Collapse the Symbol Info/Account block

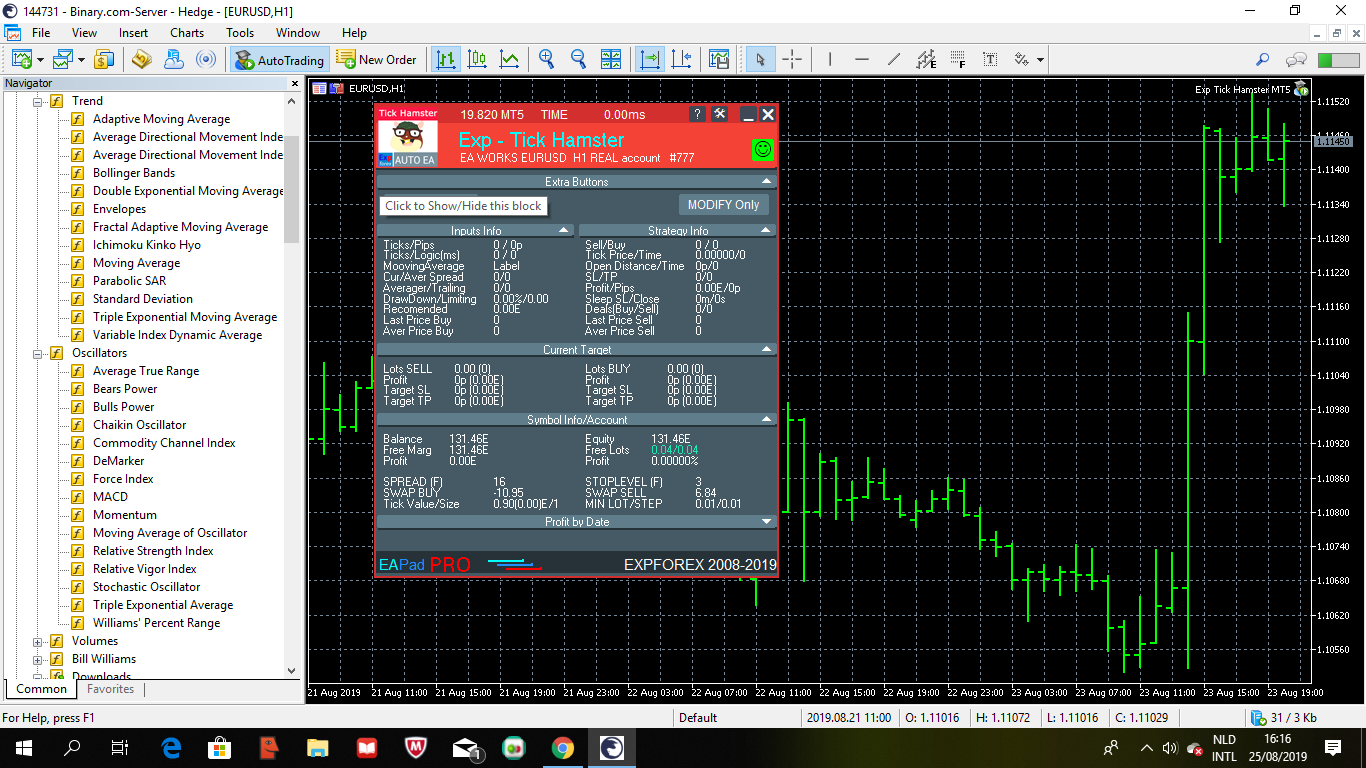(767, 420)
